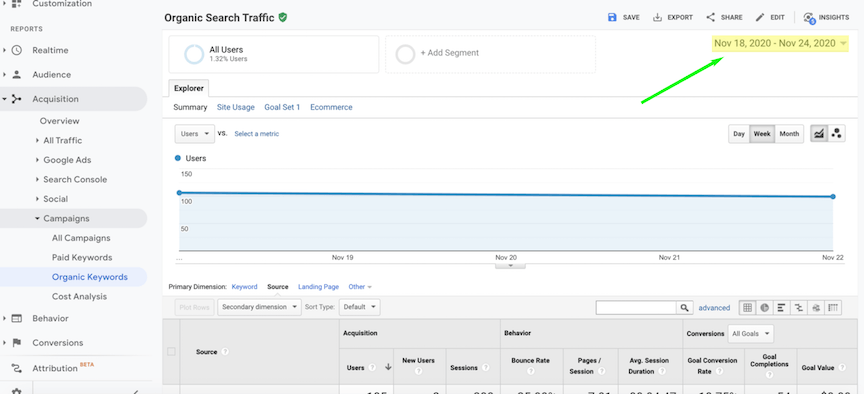Open Cost Analysis report
Screen dimensions: 864x394
coord(79,296)
